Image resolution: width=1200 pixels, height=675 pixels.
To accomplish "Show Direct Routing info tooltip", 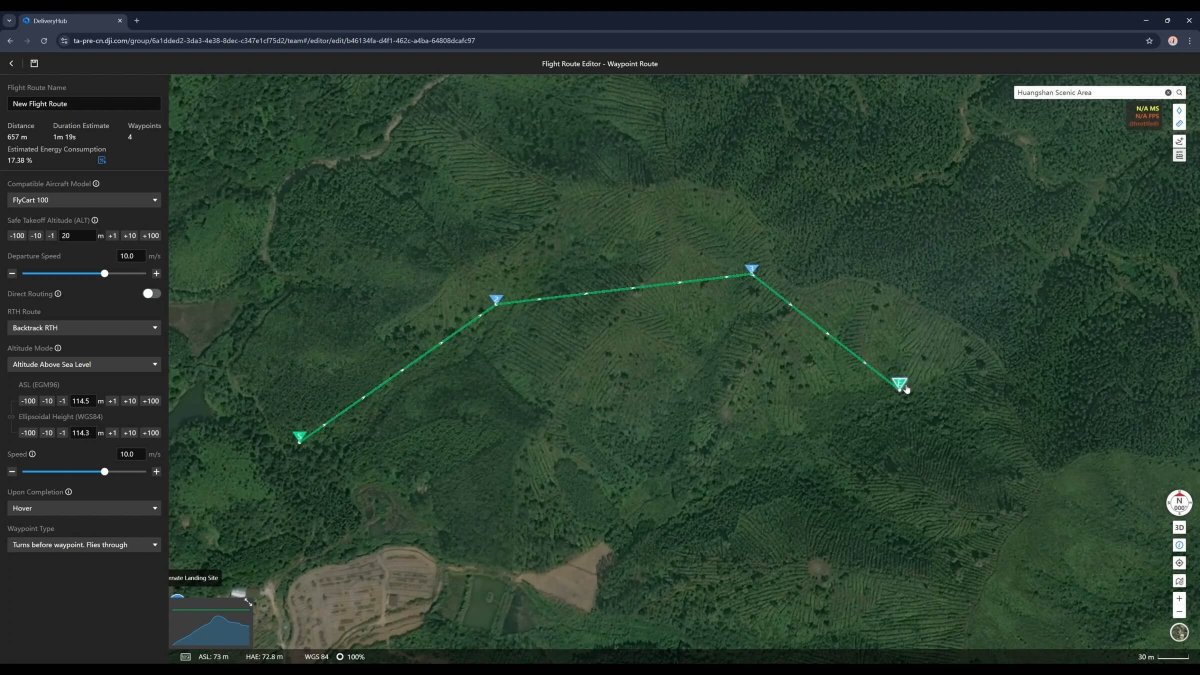I will tap(58, 294).
